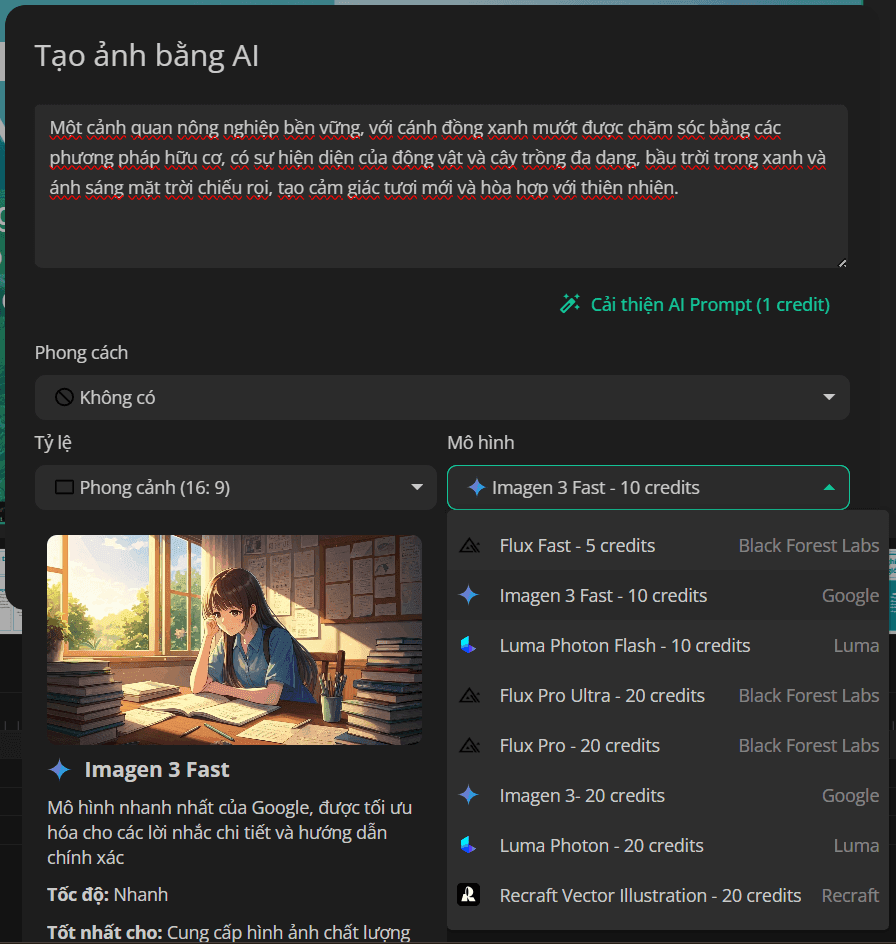896x944 pixels.
Task: Click the Google label on Imagen 3 Fast row
Action: [x=850, y=595]
